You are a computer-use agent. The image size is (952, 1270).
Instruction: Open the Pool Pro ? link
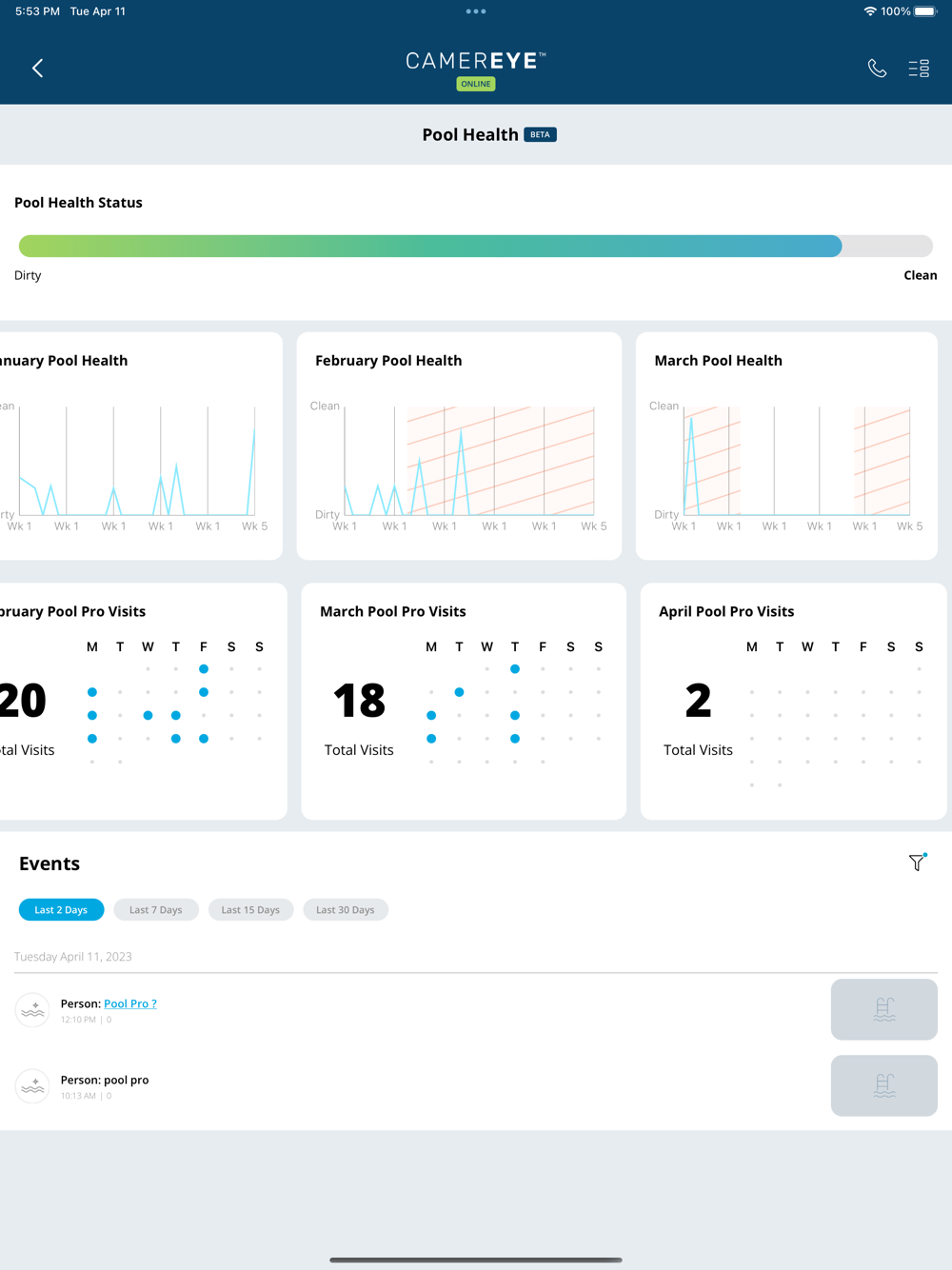[130, 1003]
